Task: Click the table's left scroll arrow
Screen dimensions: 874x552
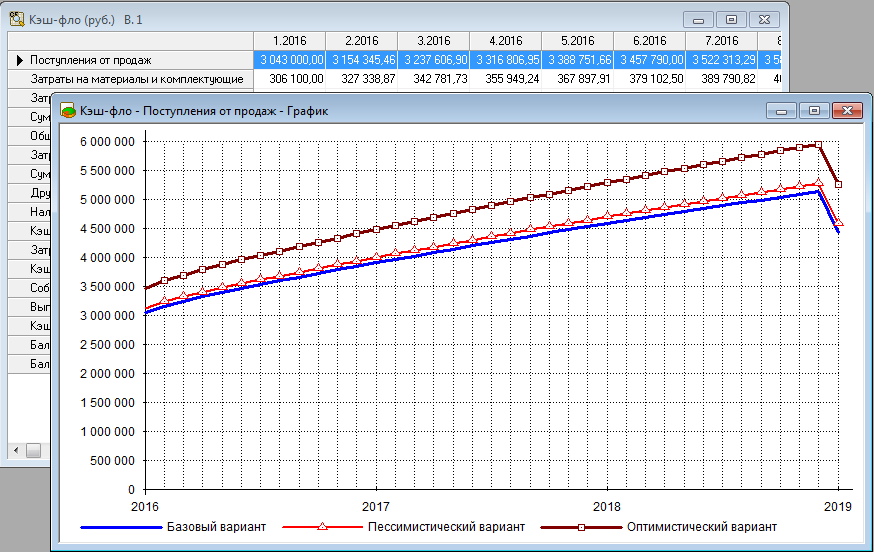Action: 16,450
